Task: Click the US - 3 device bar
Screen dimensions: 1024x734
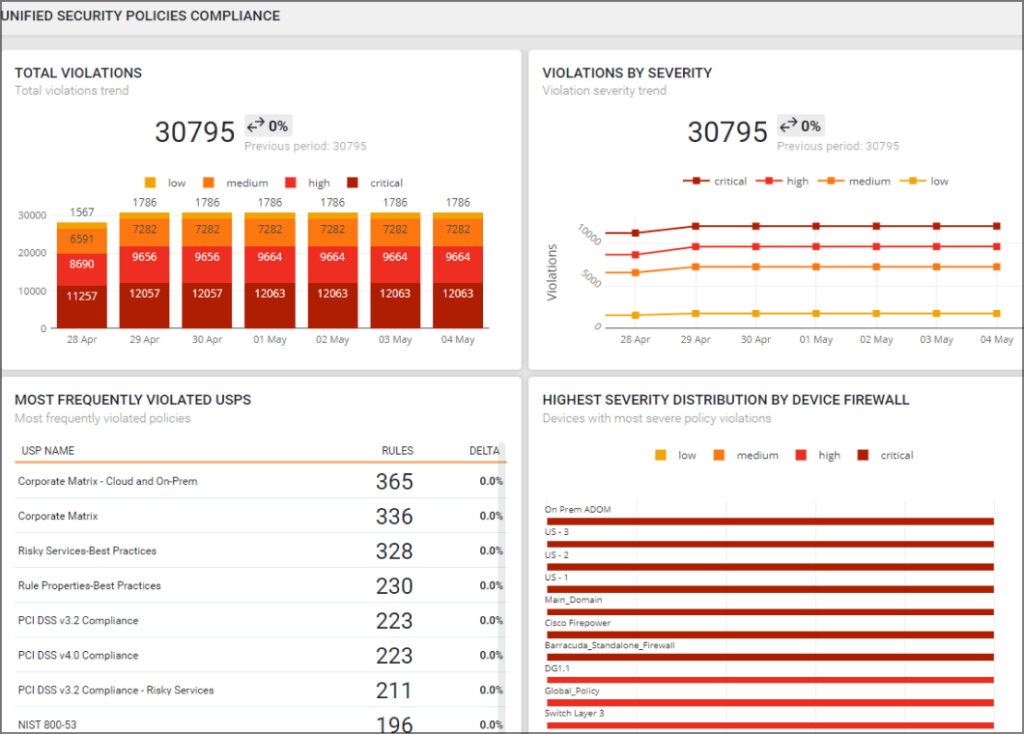Action: point(770,544)
